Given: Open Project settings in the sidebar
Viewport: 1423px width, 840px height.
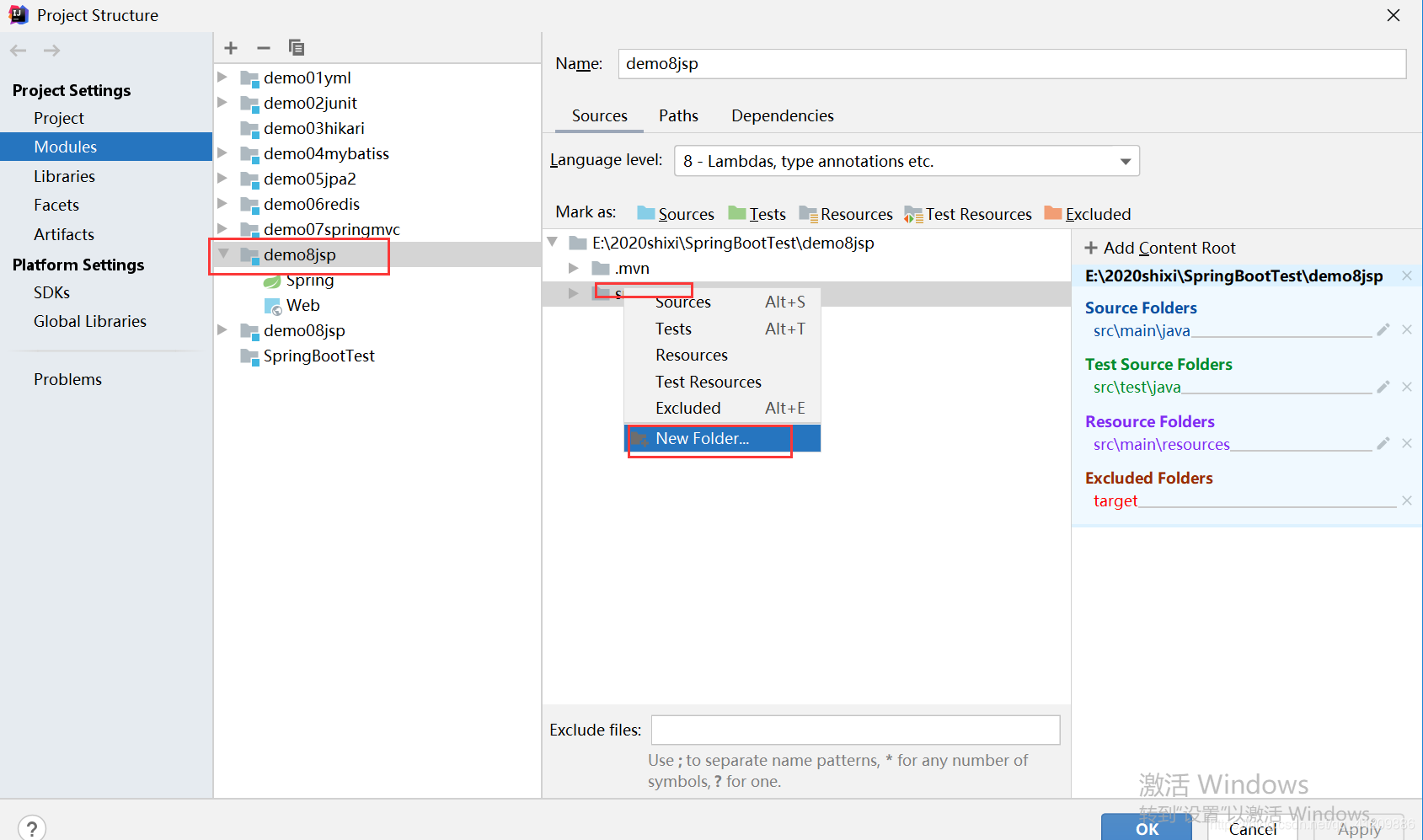Looking at the screenshot, I should (x=59, y=118).
